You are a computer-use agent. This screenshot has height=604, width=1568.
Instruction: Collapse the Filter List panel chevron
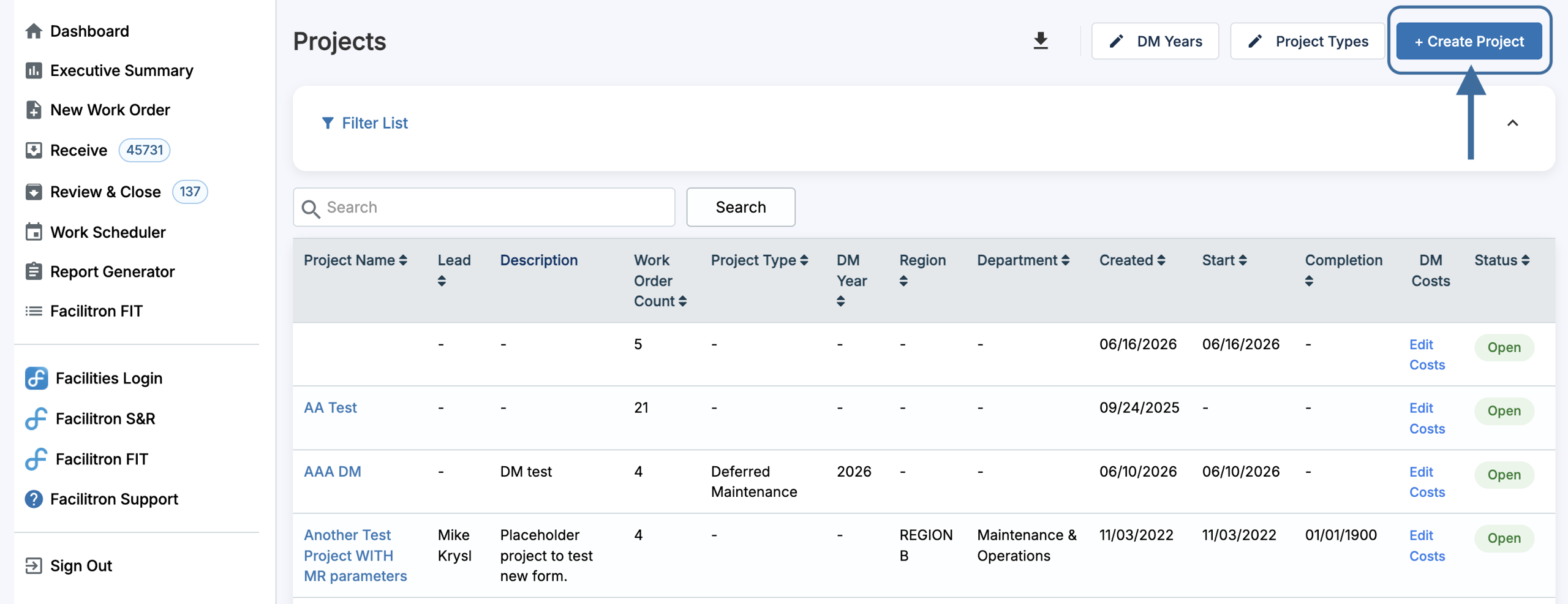(x=1512, y=123)
